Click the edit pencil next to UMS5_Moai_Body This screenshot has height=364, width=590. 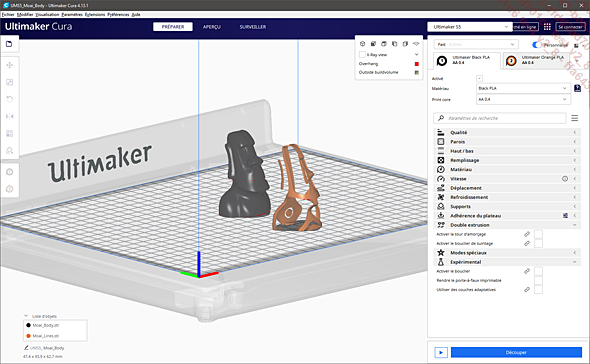[26, 348]
